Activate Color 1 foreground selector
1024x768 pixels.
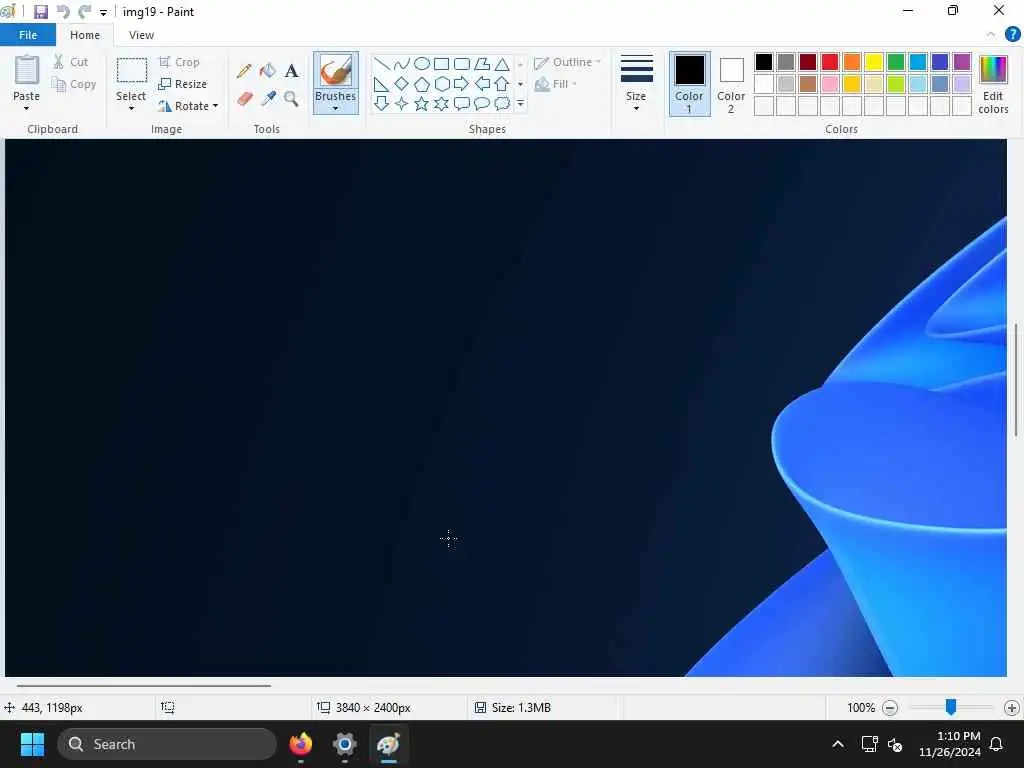click(x=689, y=84)
